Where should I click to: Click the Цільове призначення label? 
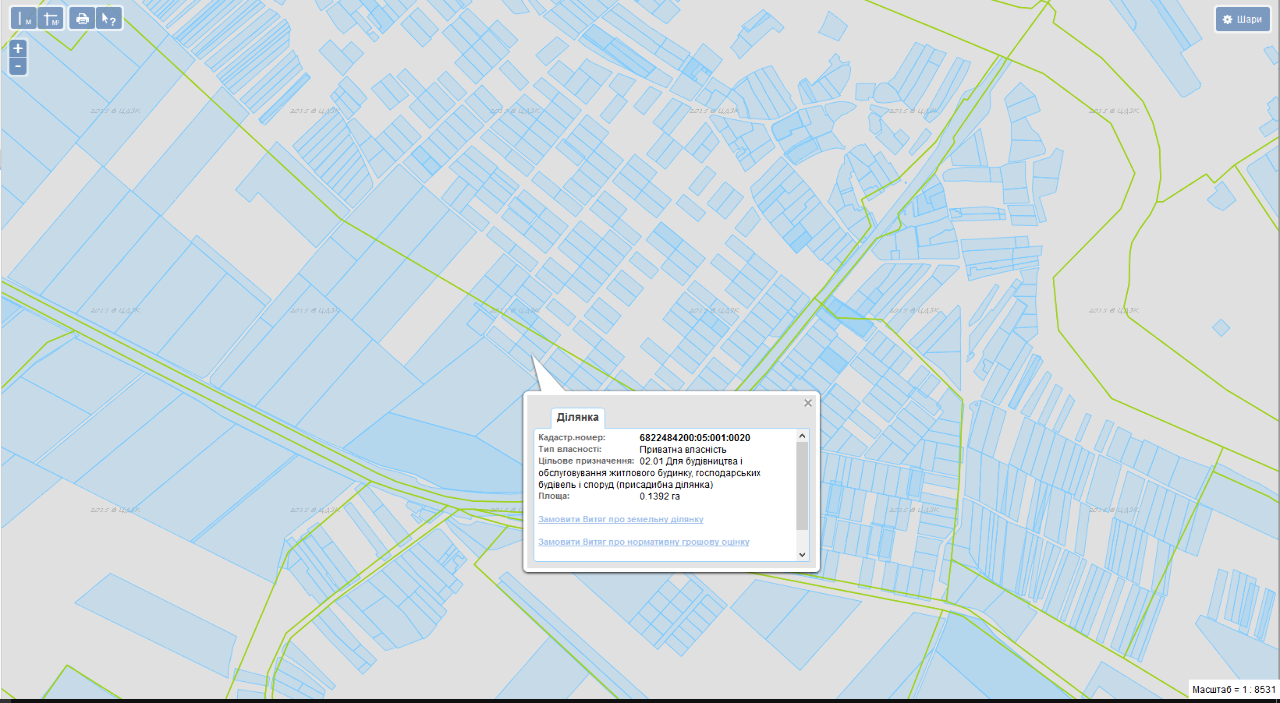pyautogui.click(x=586, y=461)
